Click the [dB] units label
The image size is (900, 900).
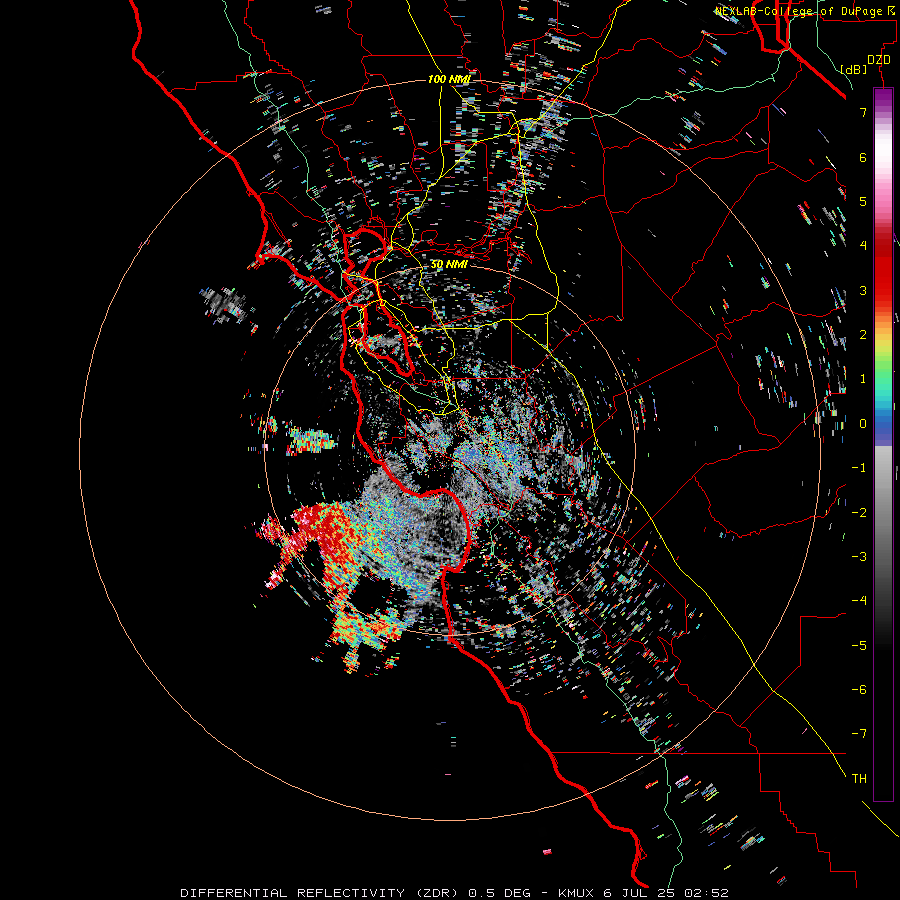[854, 70]
